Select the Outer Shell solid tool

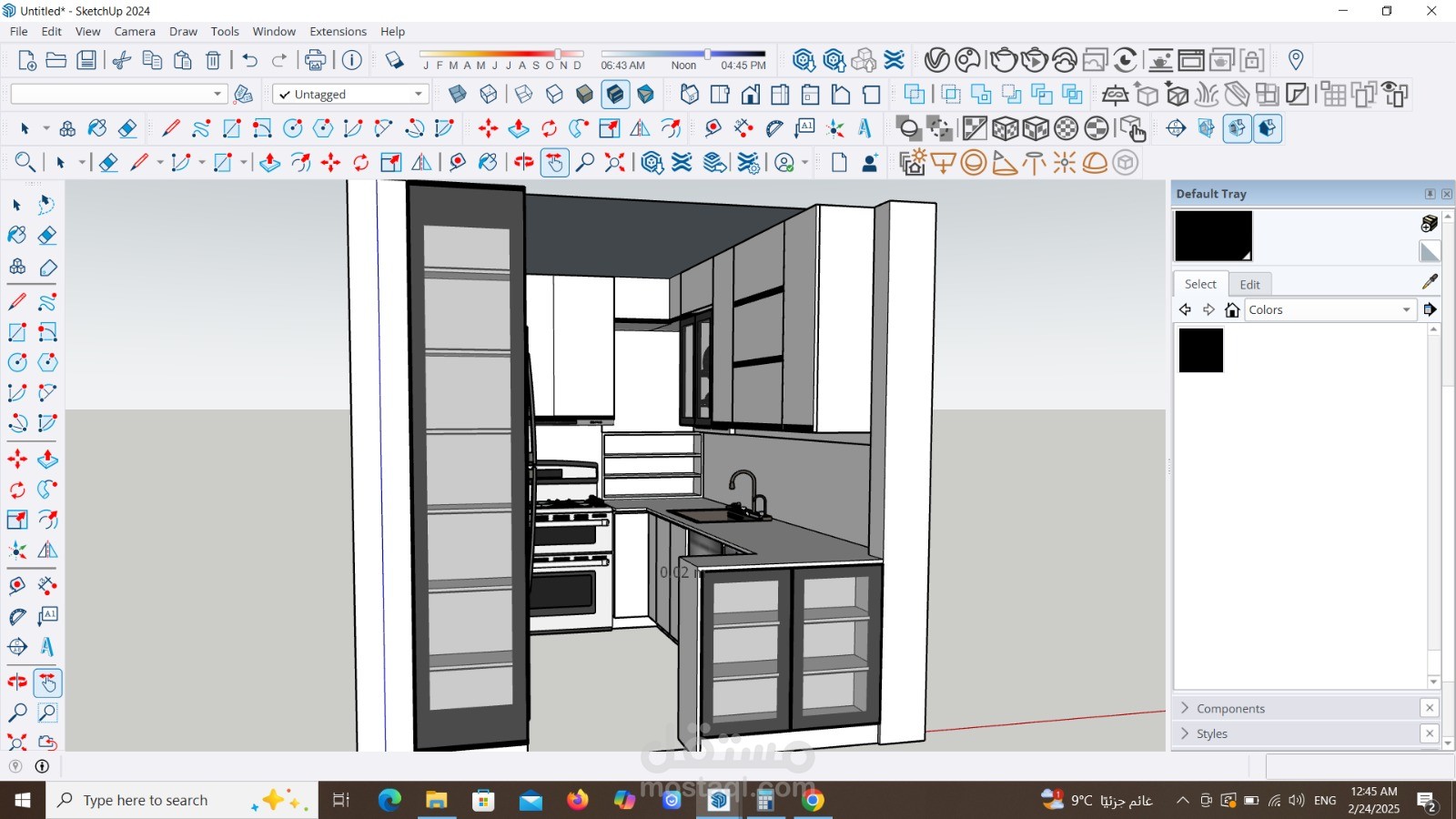pyautogui.click(x=915, y=95)
